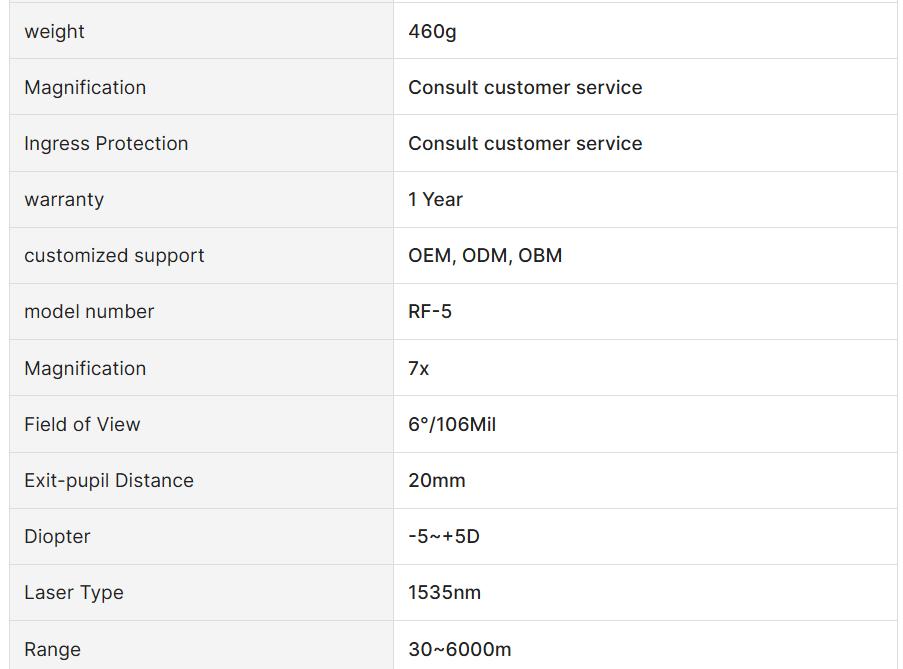The height and width of the screenshot is (669, 903).
Task: Select the -5~+5D diopter value
Action: tap(444, 536)
